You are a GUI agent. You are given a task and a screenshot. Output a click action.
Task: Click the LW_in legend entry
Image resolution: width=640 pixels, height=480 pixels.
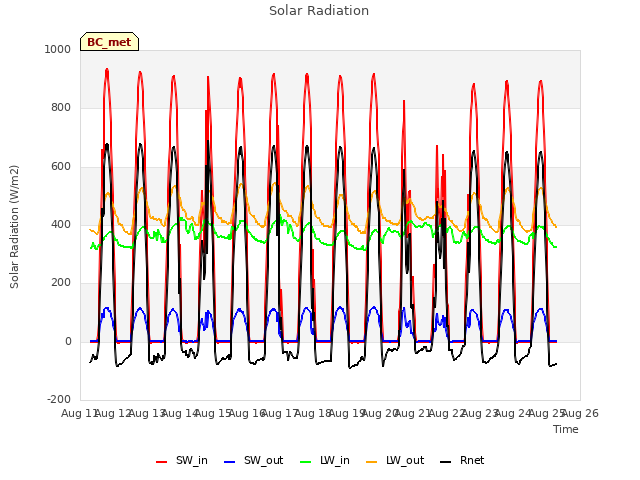click(x=325, y=460)
